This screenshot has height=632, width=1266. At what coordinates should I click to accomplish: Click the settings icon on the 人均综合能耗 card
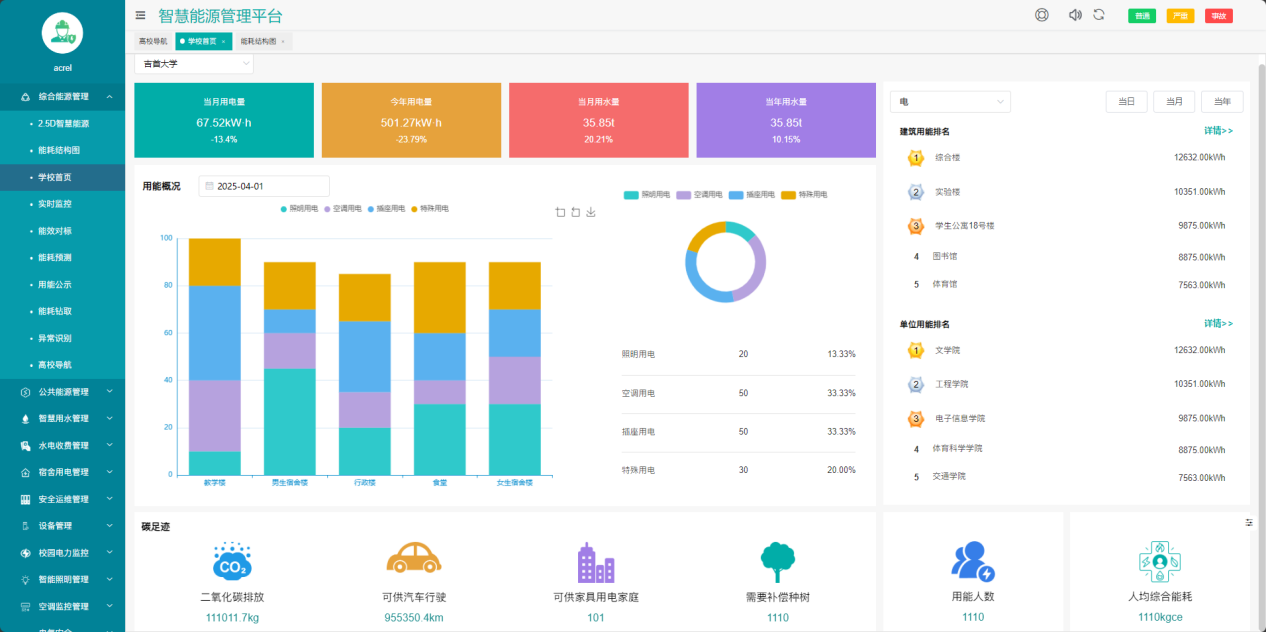tap(1248, 523)
